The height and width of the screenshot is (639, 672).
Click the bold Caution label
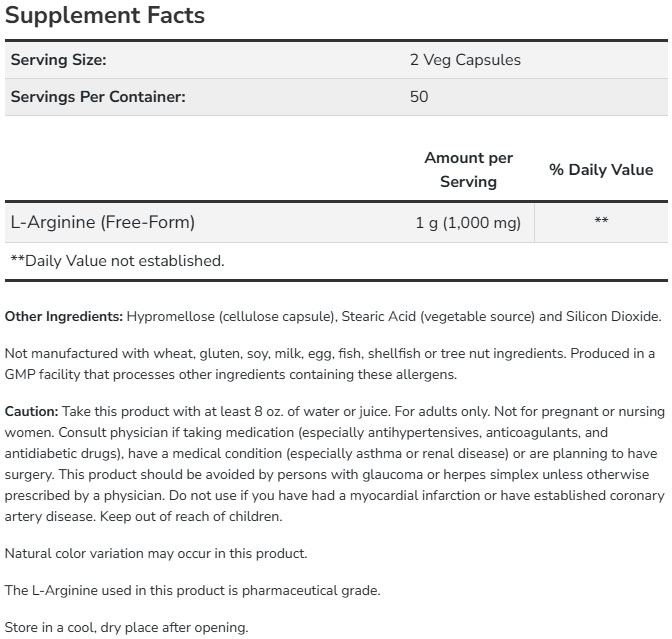tap(32, 412)
